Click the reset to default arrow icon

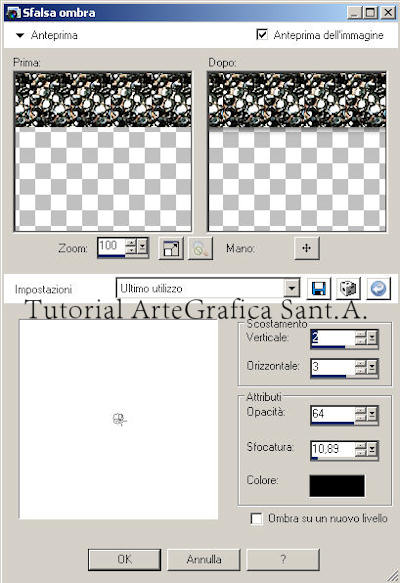[x=378, y=288]
